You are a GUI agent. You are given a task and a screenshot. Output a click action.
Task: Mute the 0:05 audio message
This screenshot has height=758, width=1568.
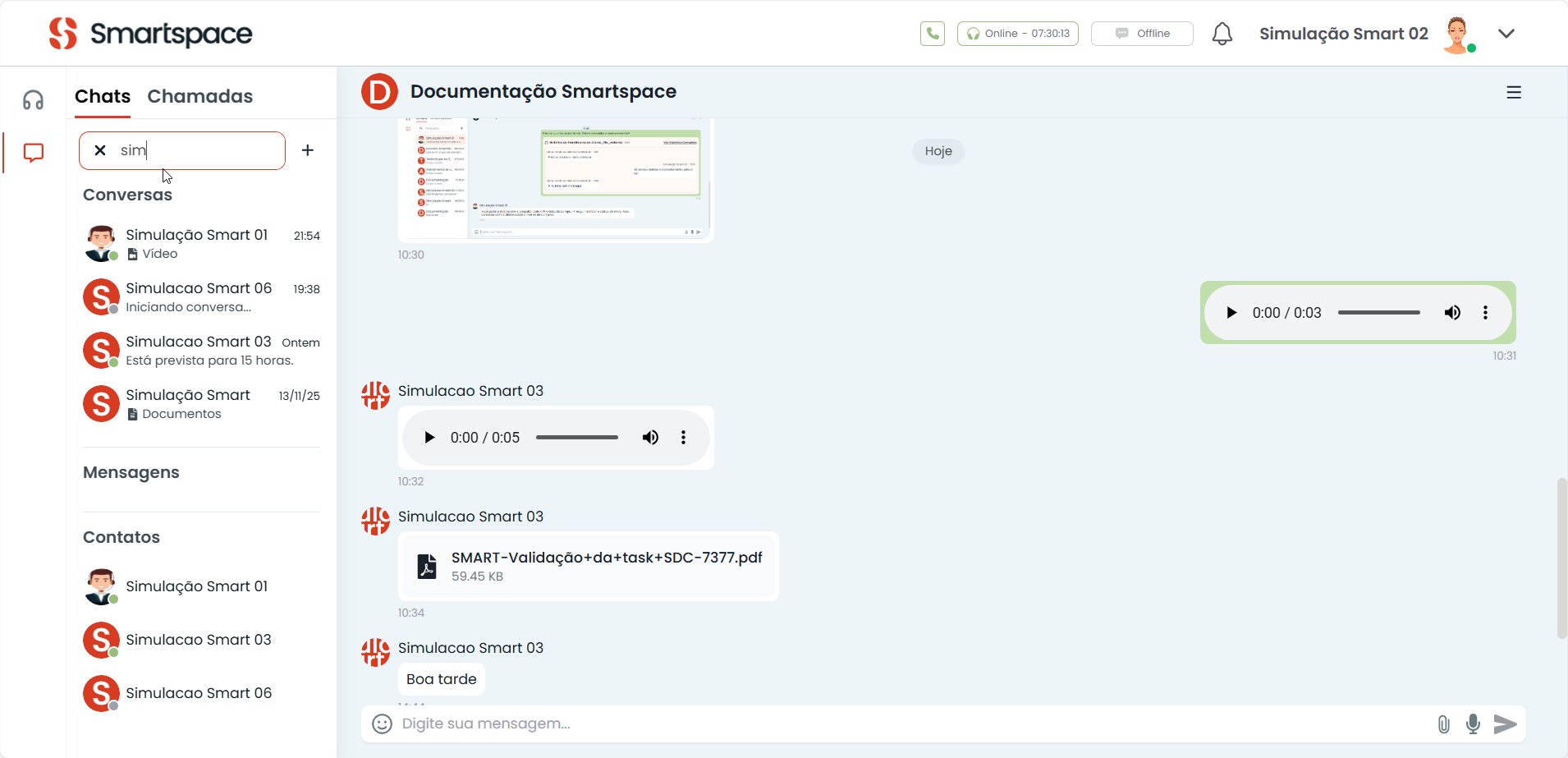tap(650, 438)
